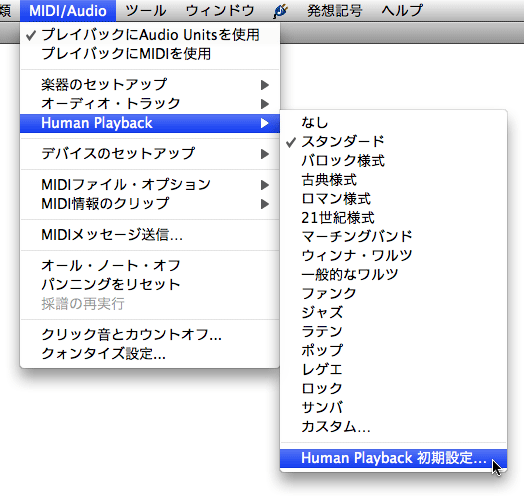Open Human Playback 初期設定 dialog
The image size is (524, 496).
(x=393, y=458)
